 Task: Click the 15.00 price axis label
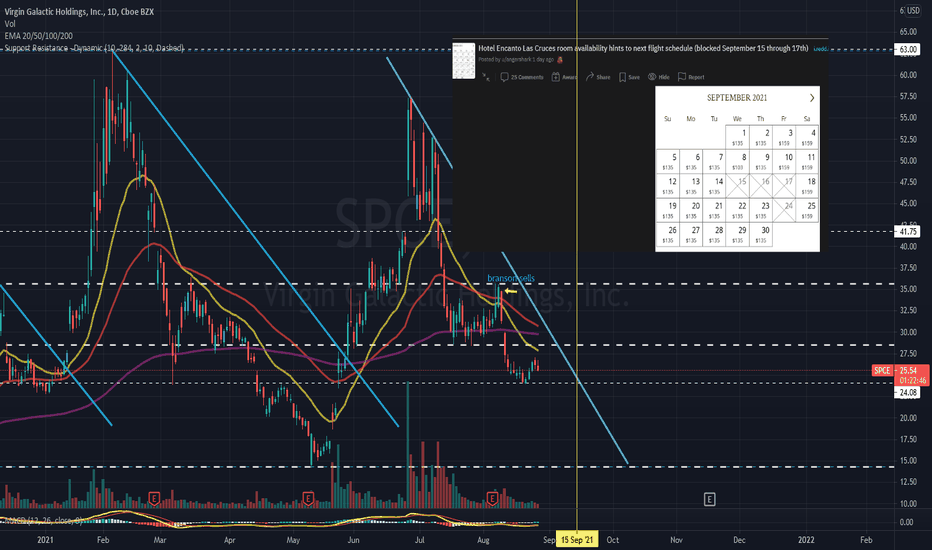click(908, 460)
